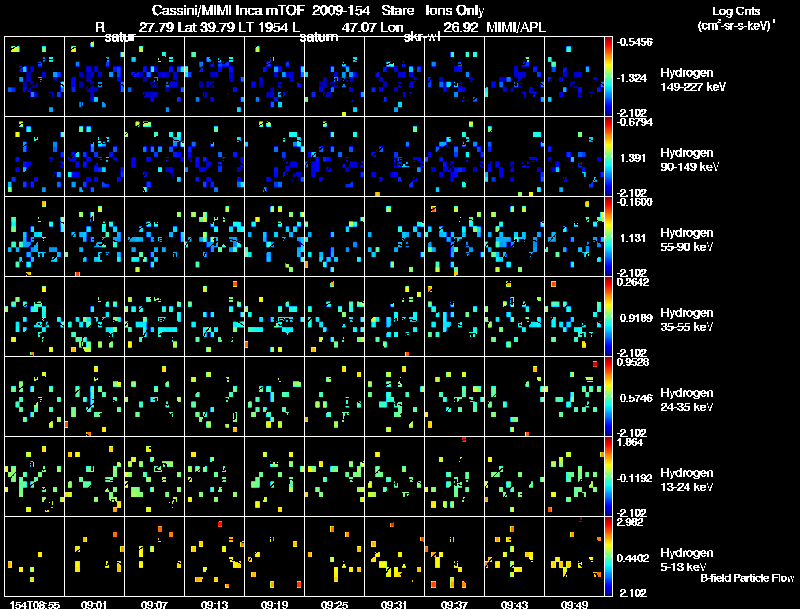Click the 1.864 colorbar value

pos(630,442)
